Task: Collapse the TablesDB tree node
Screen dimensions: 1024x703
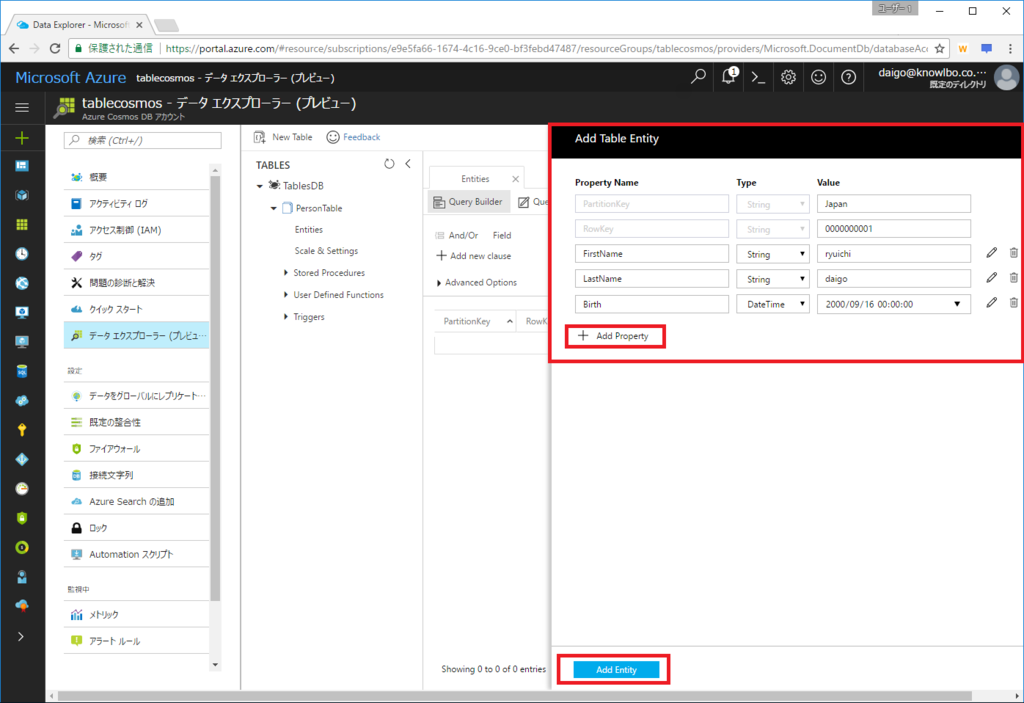Action: 260,186
